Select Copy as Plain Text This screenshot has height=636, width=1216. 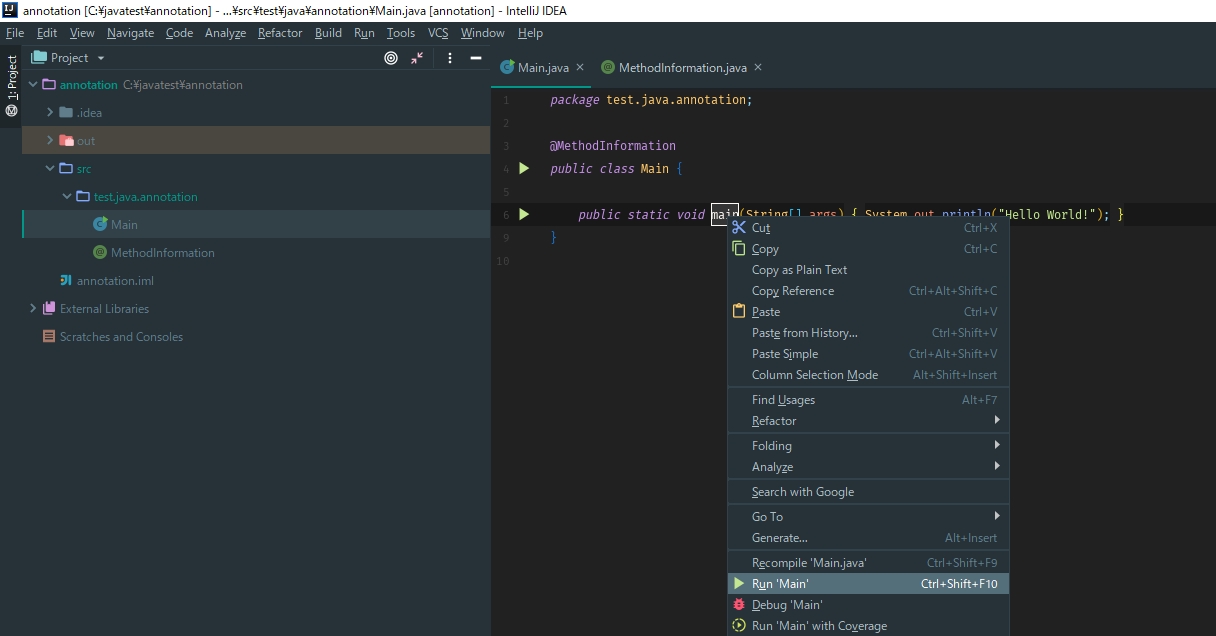(x=868, y=270)
